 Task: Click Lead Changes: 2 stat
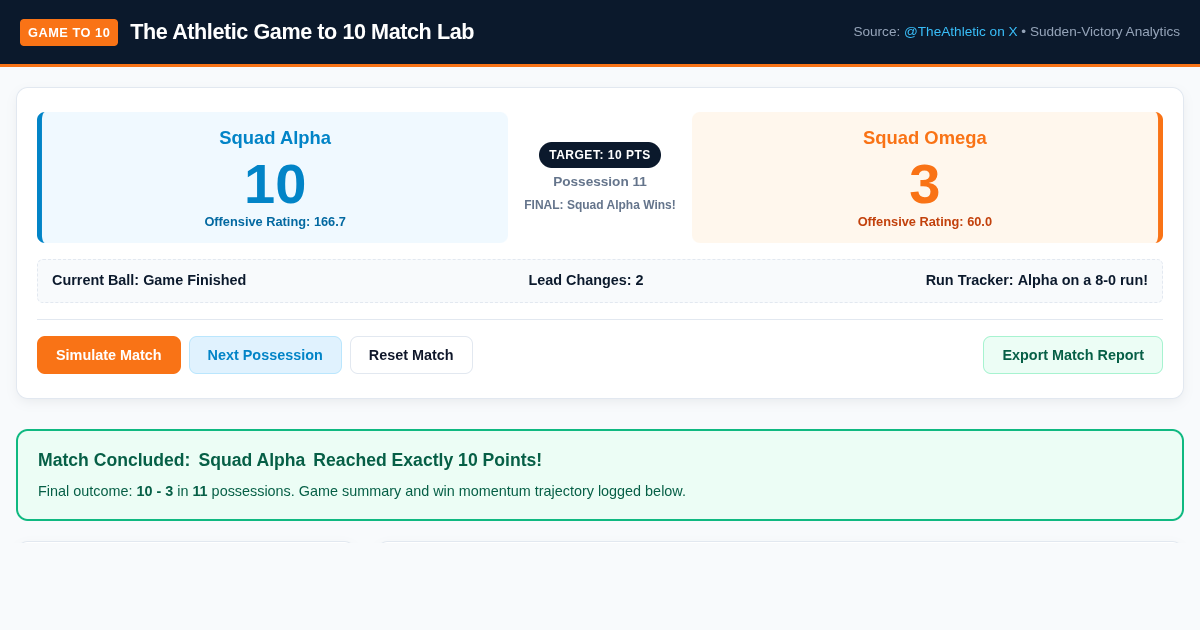click(x=586, y=280)
